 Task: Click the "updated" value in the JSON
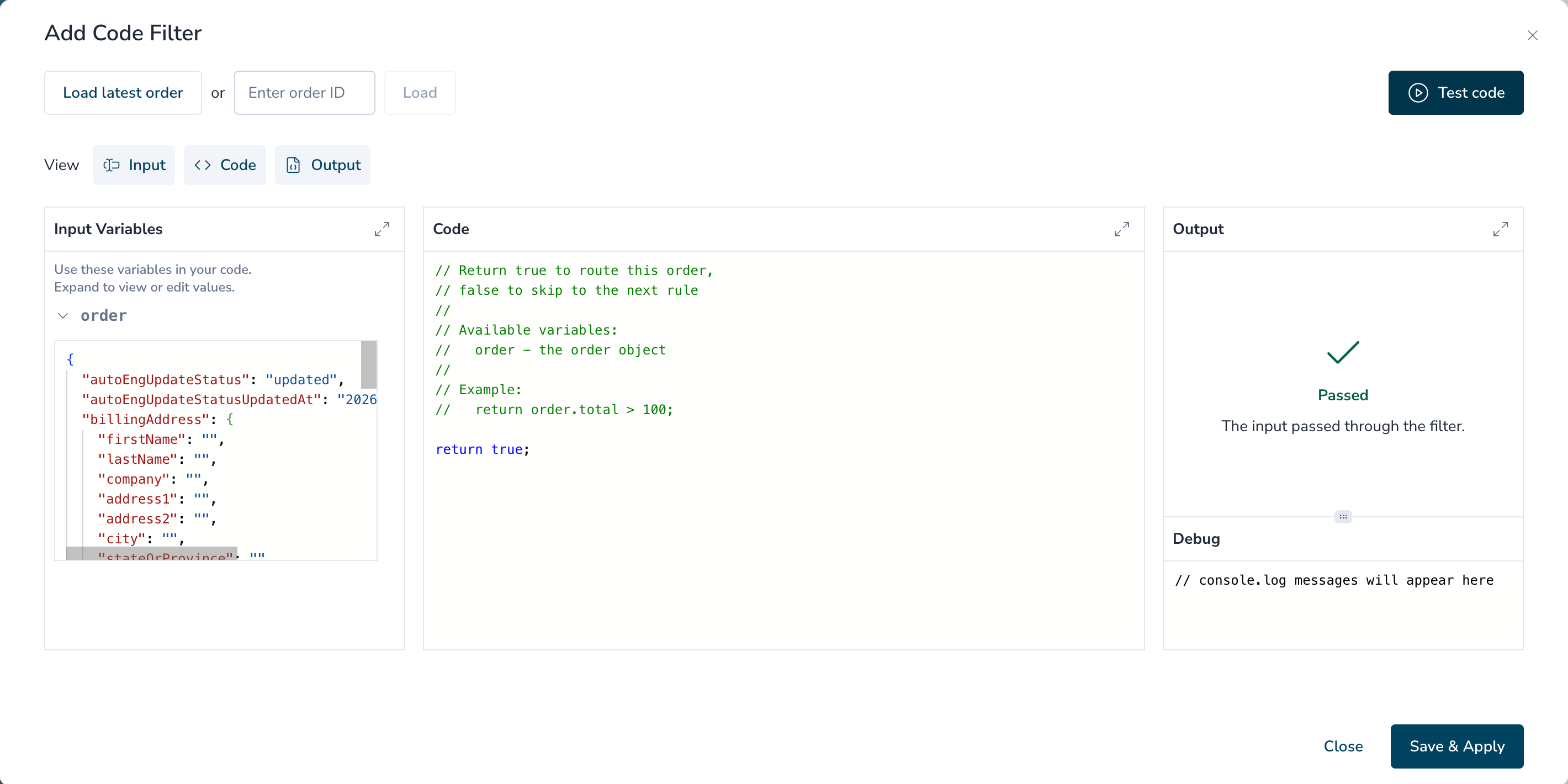point(301,380)
